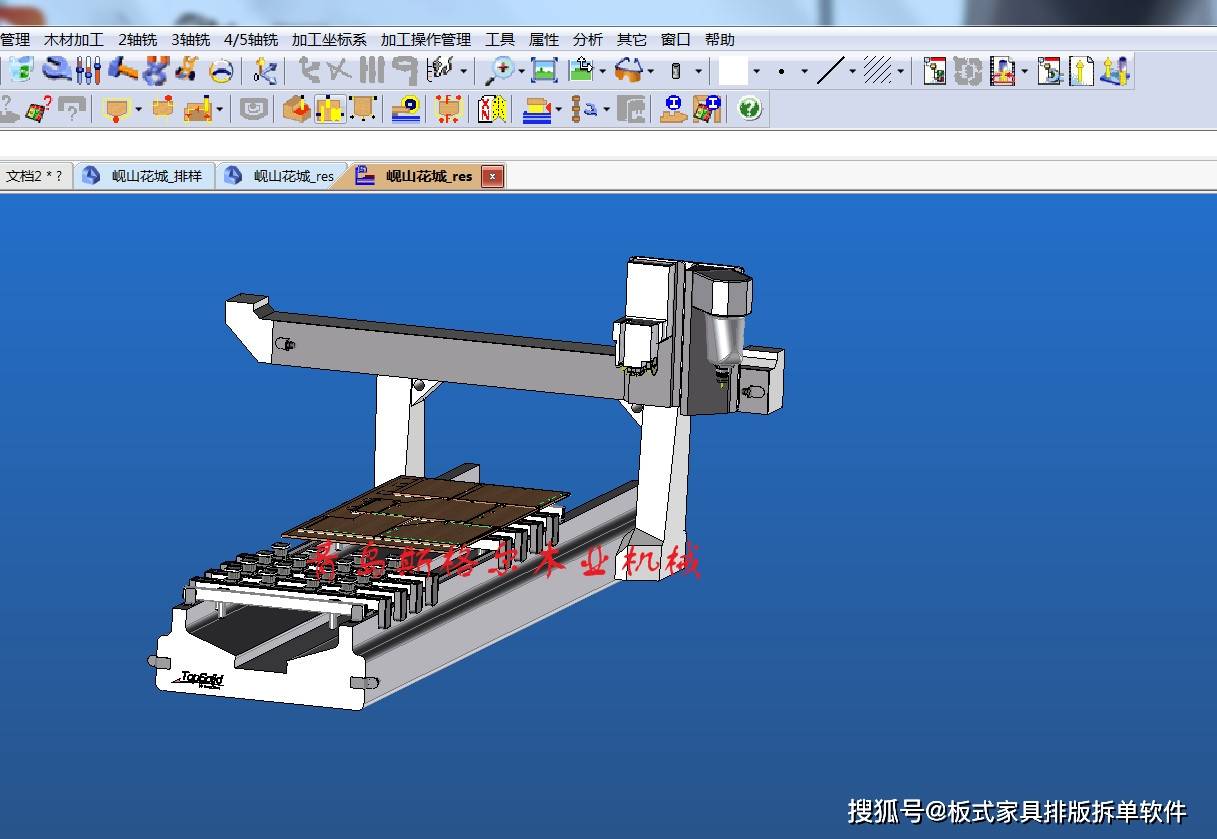Click the tape measure icon
Screen dimensions: 1217x839
click(x=405, y=108)
